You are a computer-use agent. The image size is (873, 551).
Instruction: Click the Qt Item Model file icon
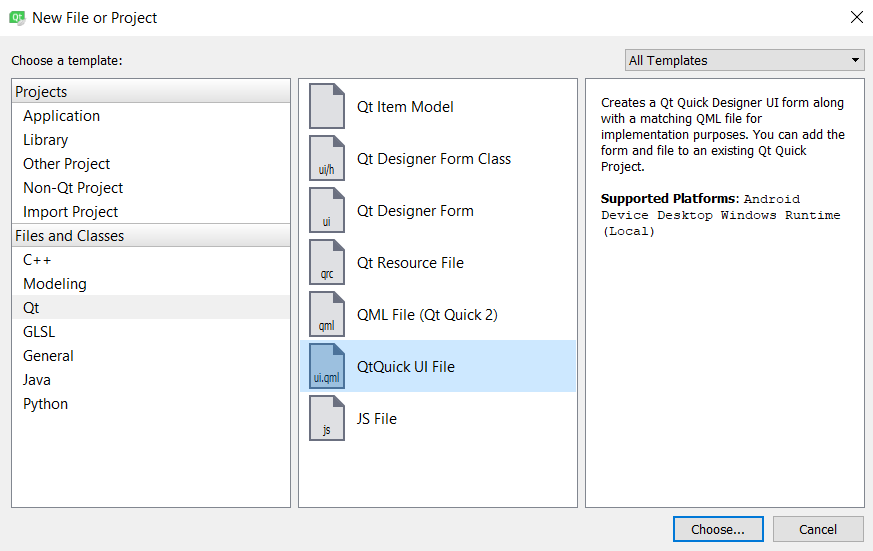(326, 107)
